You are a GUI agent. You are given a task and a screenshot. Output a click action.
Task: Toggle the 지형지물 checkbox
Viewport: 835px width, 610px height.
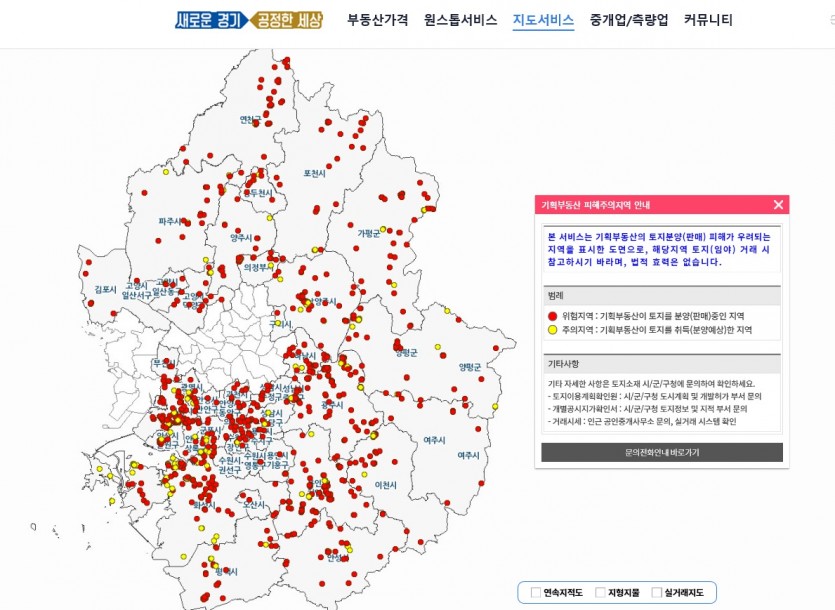(x=600, y=592)
